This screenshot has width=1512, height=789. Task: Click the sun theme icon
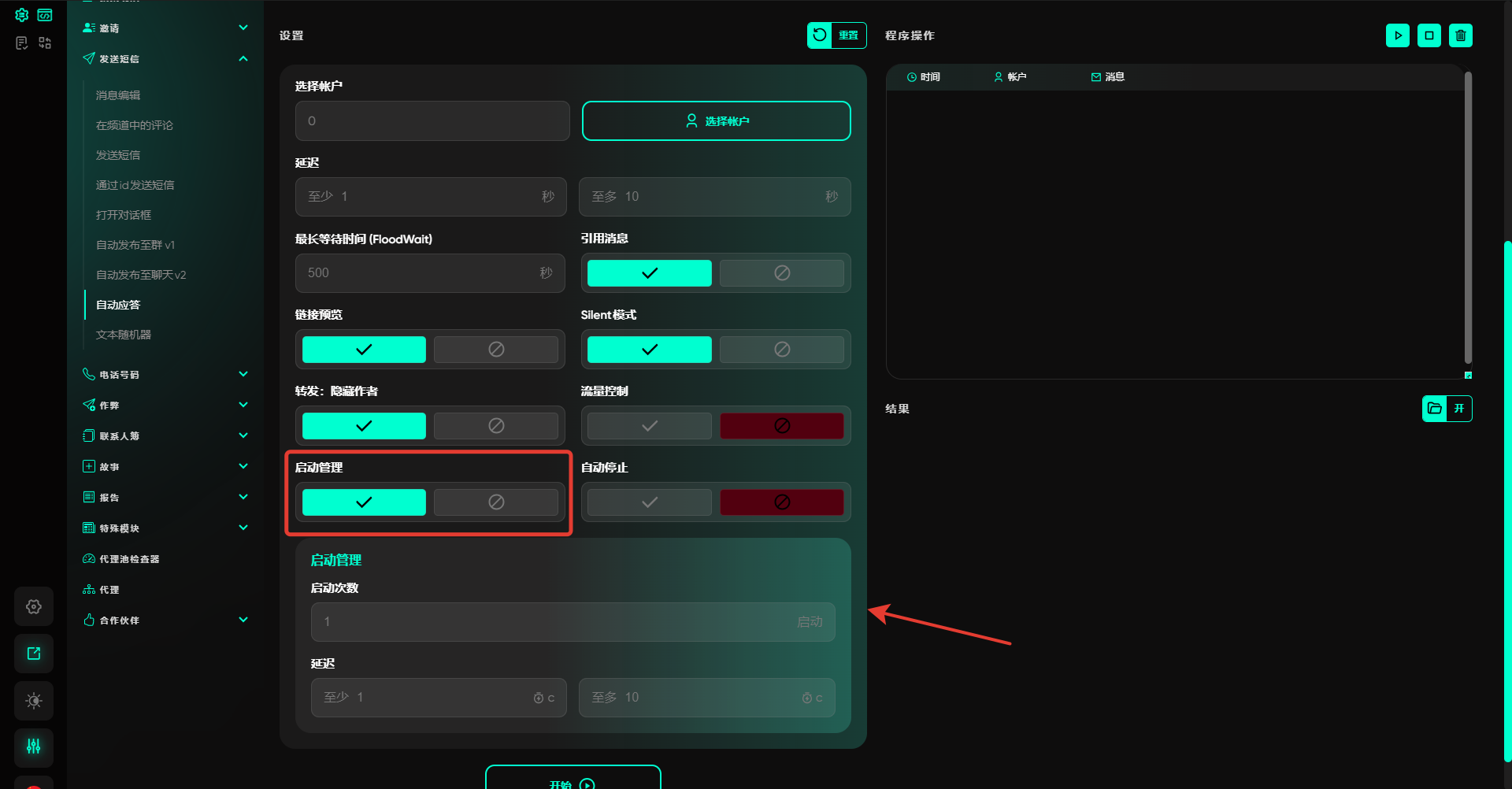coord(34,701)
